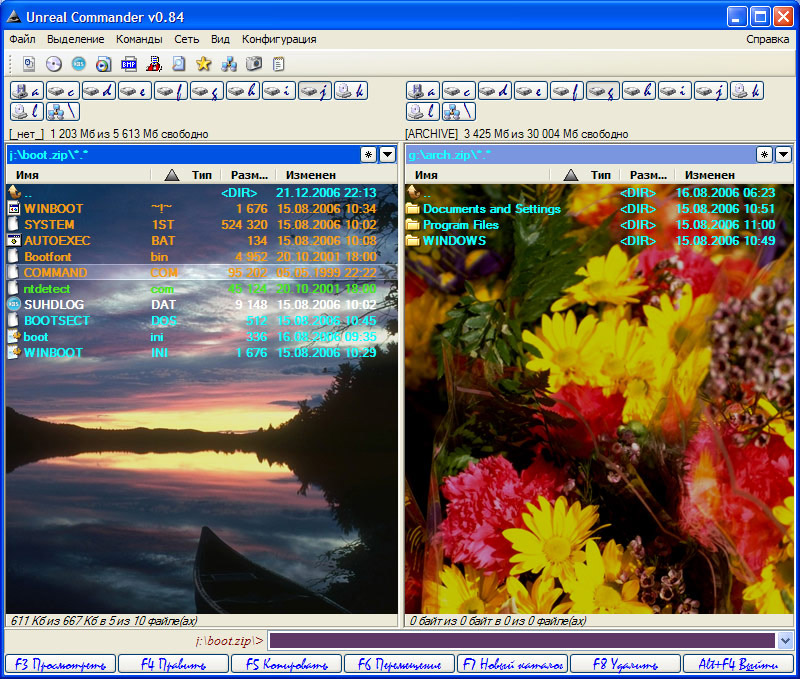Open the media player toolbar icon
This screenshot has width=800, height=679.
104,64
